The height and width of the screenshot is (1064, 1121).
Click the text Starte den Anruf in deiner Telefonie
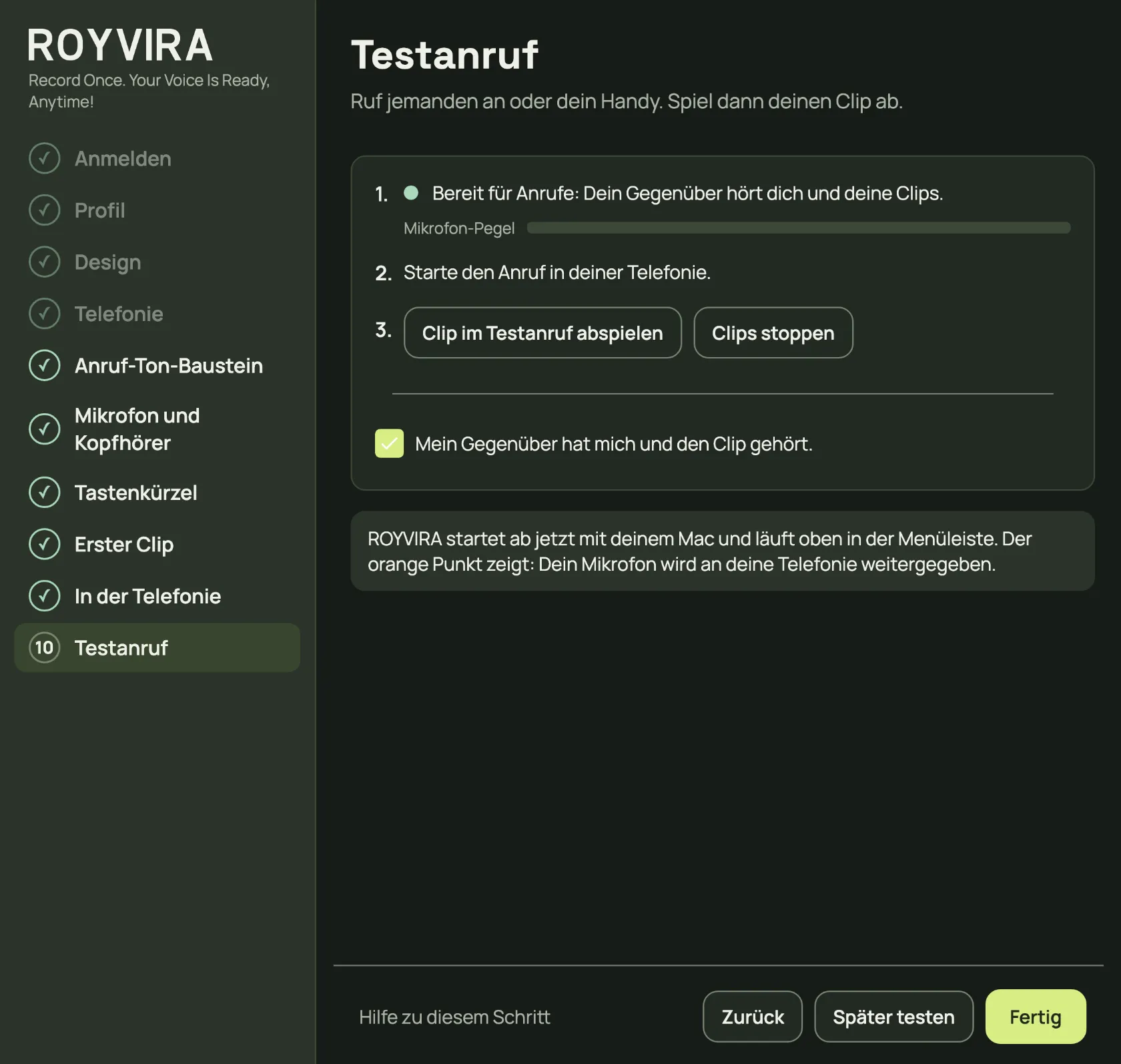[x=557, y=272]
